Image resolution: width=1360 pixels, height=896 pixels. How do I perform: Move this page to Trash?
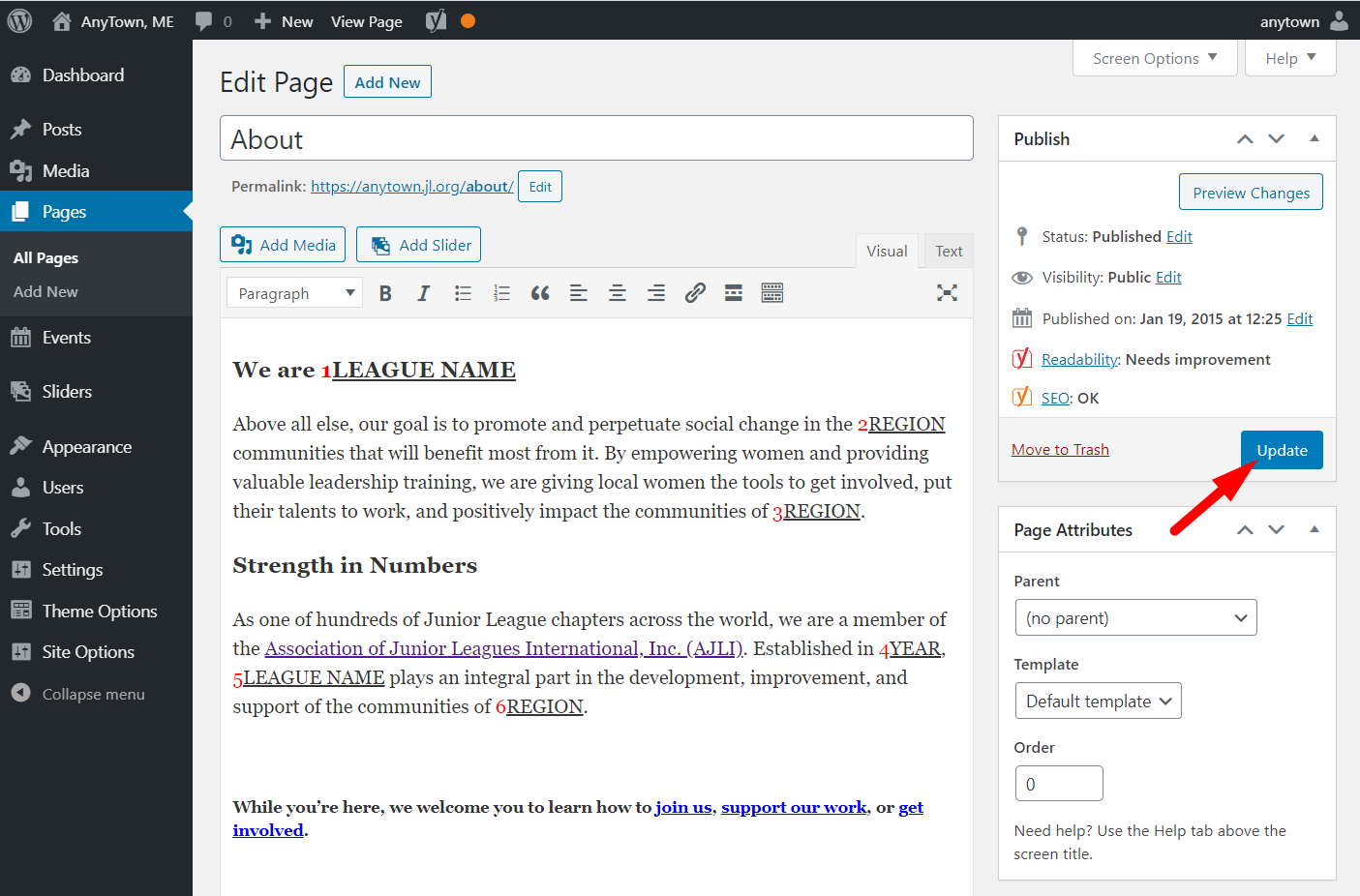pyautogui.click(x=1060, y=449)
